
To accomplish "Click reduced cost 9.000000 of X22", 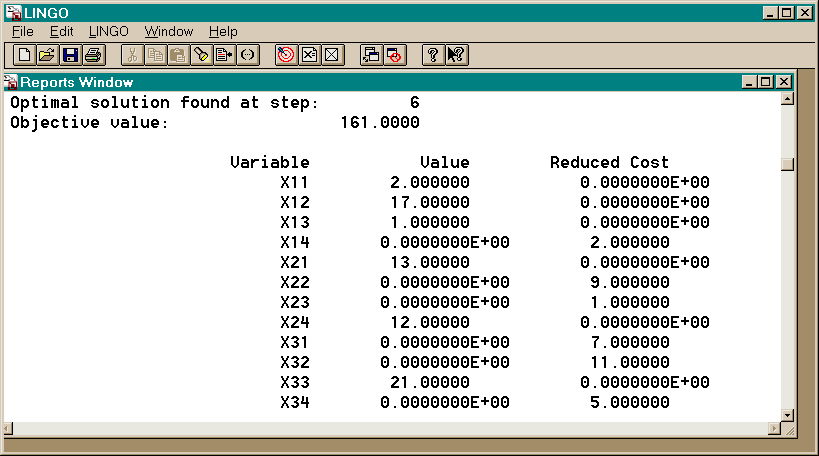I will 629,283.
